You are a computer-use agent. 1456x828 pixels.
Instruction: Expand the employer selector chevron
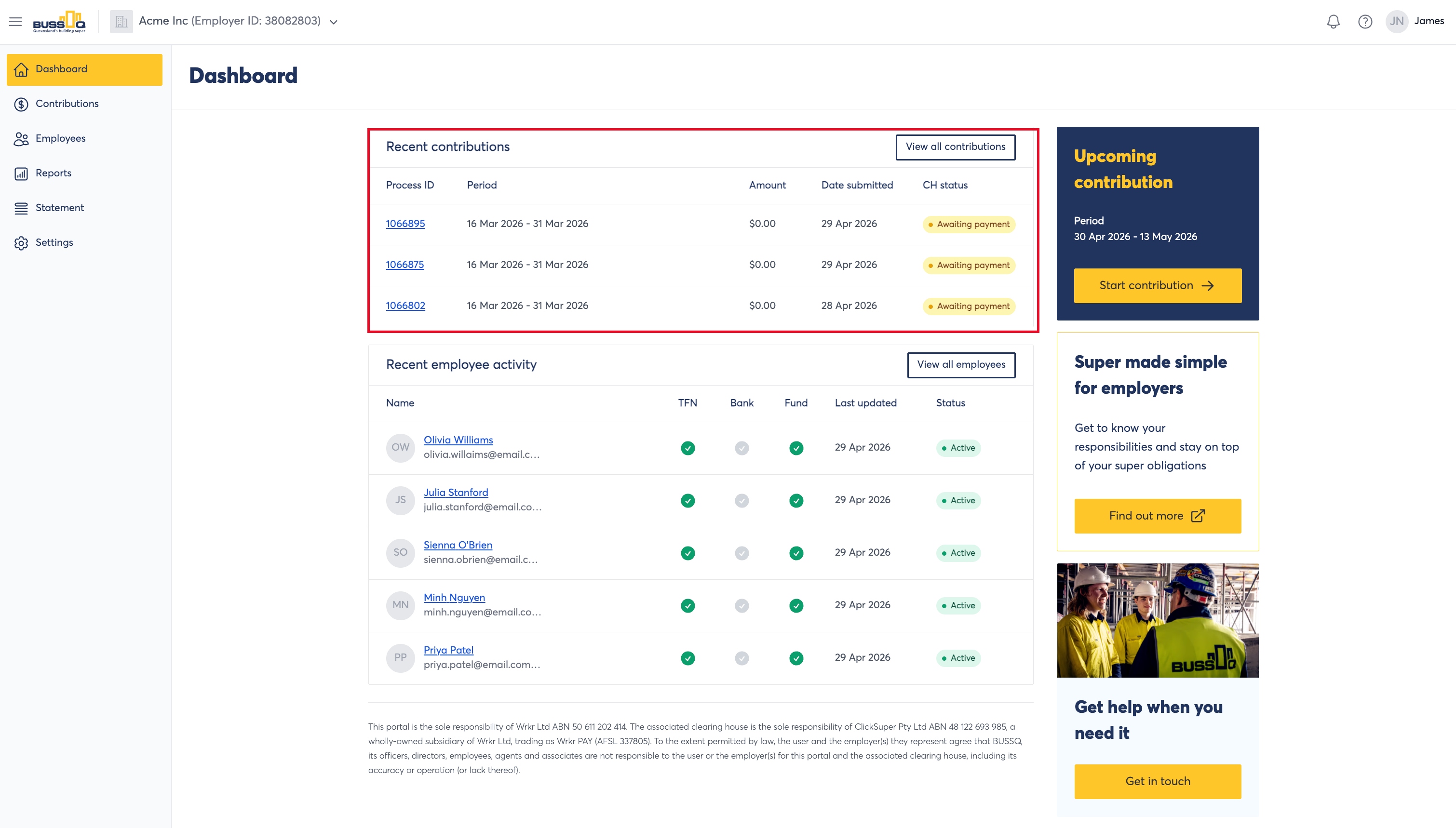click(x=334, y=22)
